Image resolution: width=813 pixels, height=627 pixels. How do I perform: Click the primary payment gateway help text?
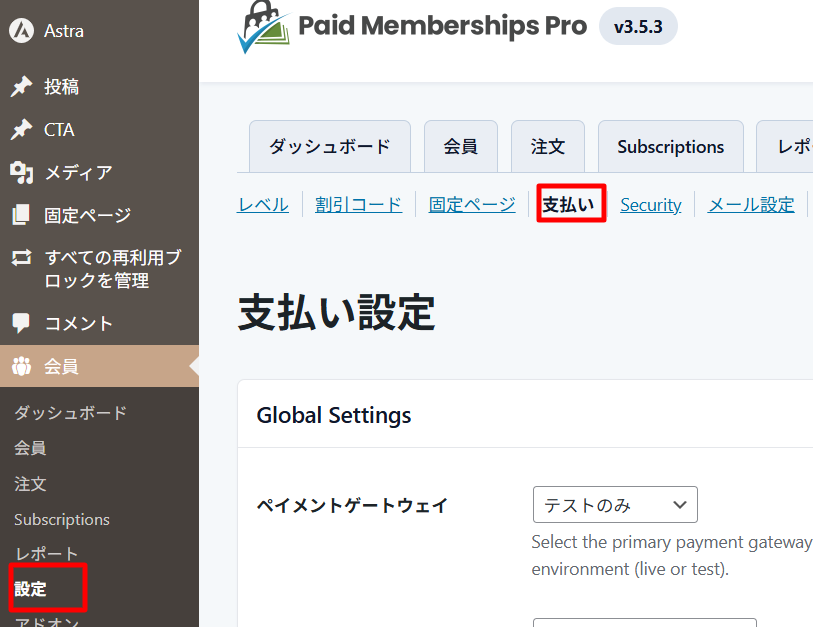672,555
